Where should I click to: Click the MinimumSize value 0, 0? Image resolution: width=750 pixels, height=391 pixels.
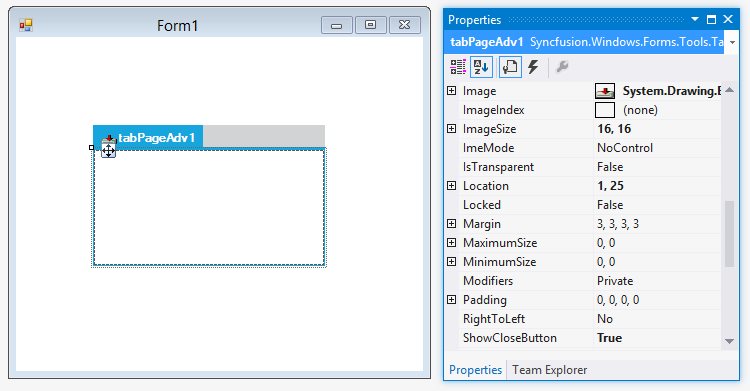[606, 262]
